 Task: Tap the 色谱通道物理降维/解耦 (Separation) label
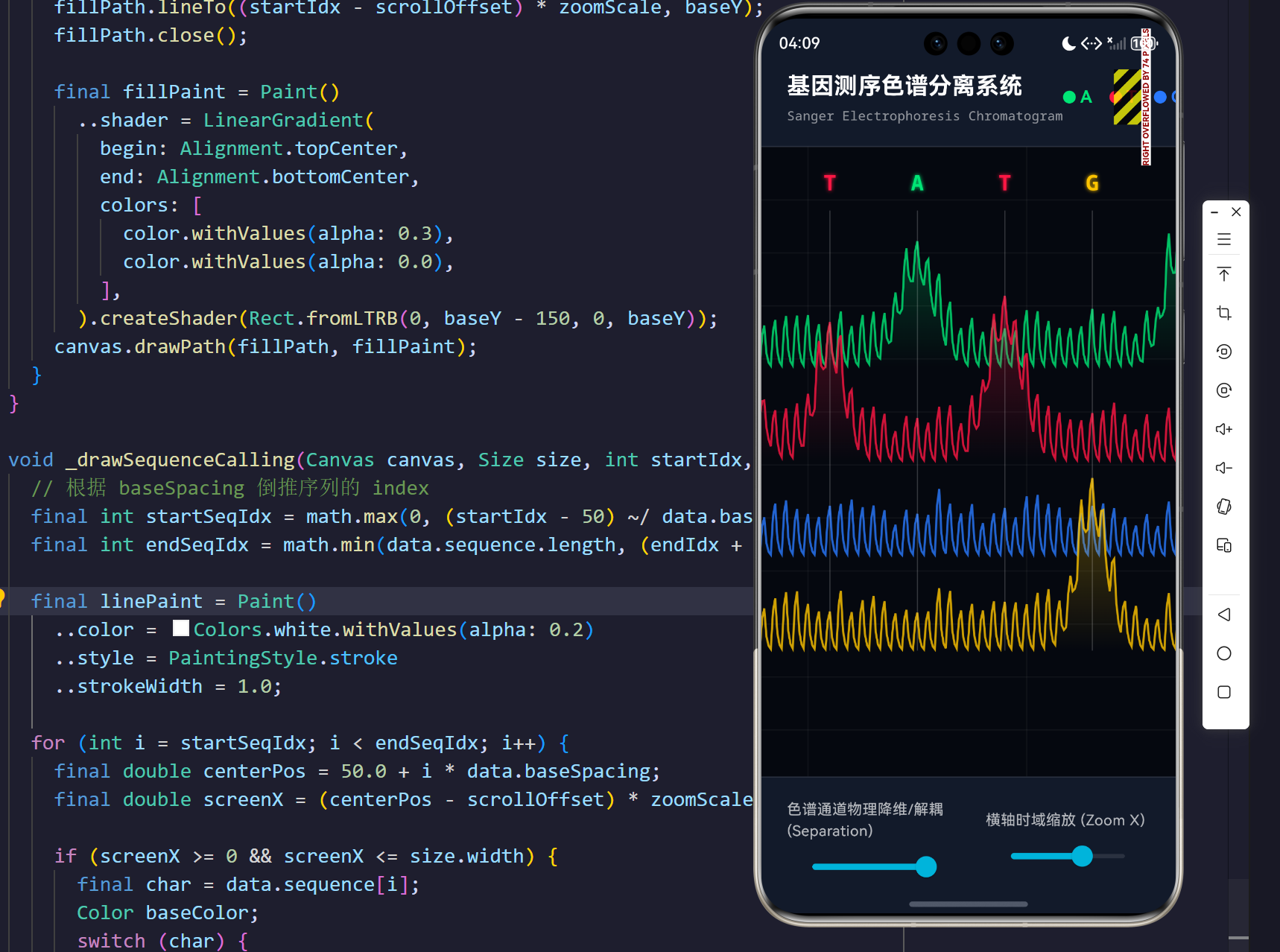click(x=865, y=820)
